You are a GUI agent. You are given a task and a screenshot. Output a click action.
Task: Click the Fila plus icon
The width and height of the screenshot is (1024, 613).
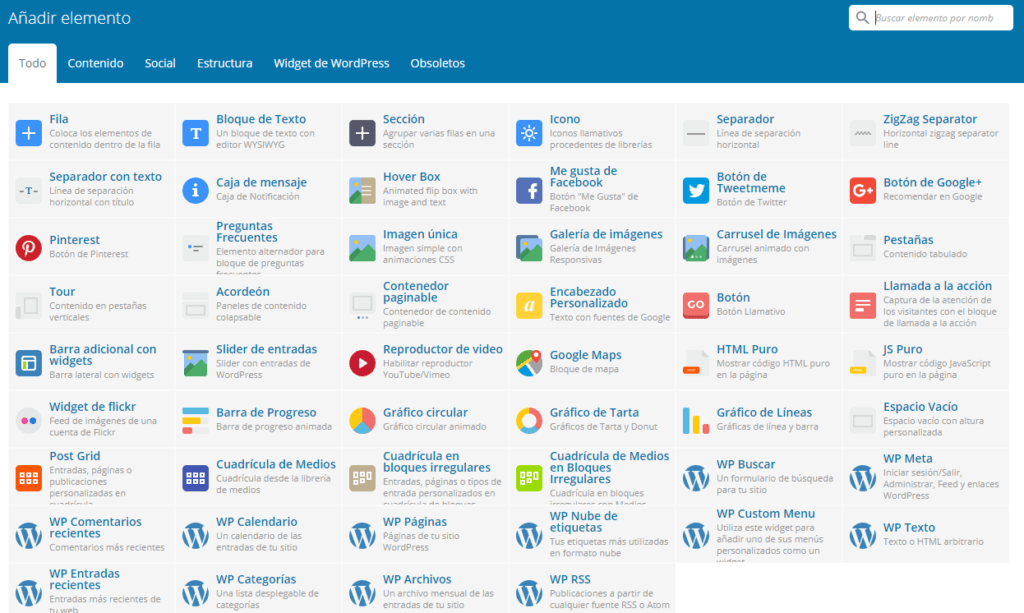coord(29,132)
